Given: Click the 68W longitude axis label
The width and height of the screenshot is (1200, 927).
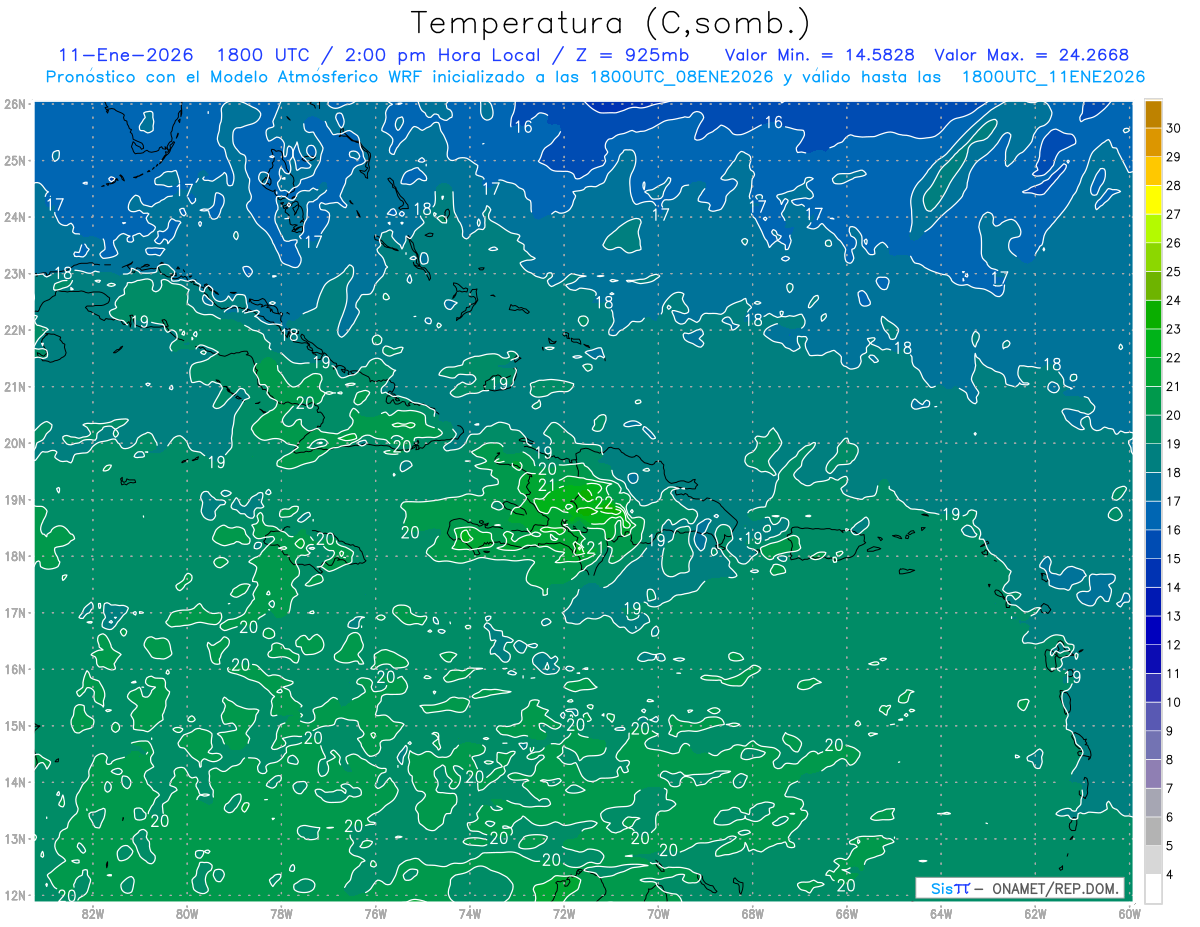Looking at the screenshot, I should pos(752,912).
